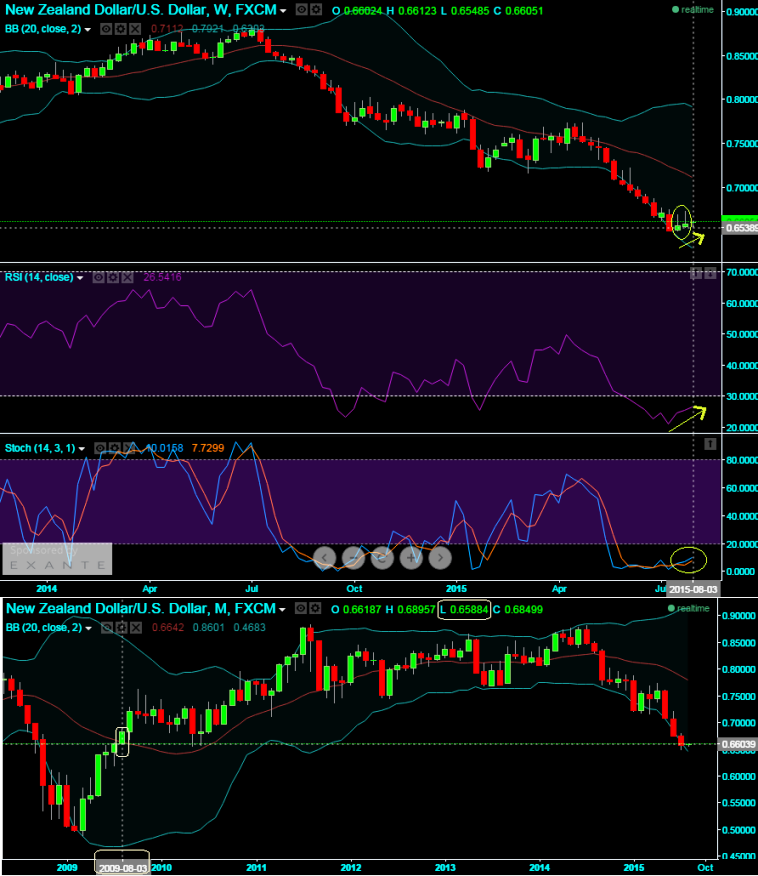Open monthly Bollinger Bands format settings
758x876 pixels.
(x=121, y=628)
